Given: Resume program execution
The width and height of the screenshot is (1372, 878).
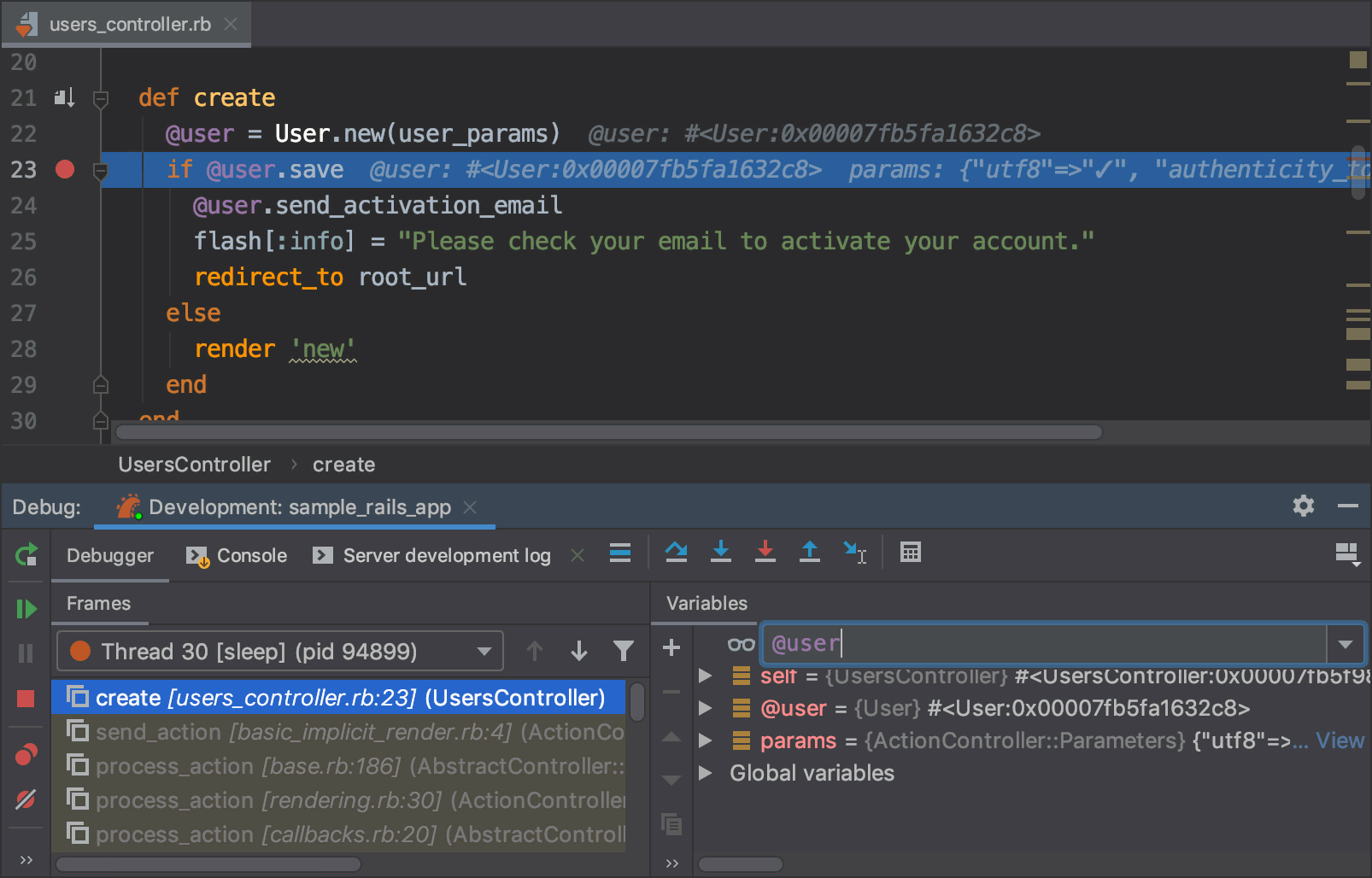Looking at the screenshot, I should coord(26,609).
